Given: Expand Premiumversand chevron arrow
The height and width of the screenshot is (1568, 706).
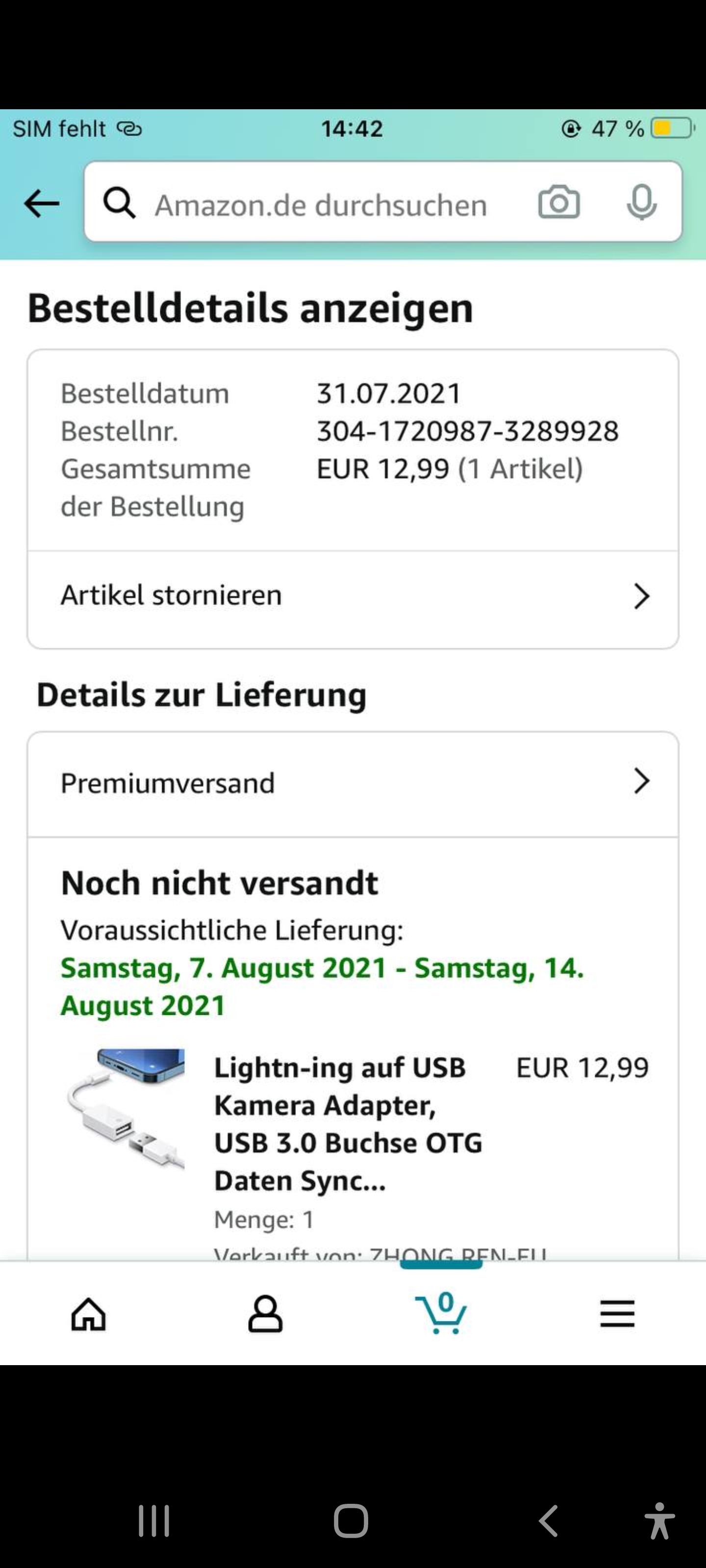Looking at the screenshot, I should [641, 781].
